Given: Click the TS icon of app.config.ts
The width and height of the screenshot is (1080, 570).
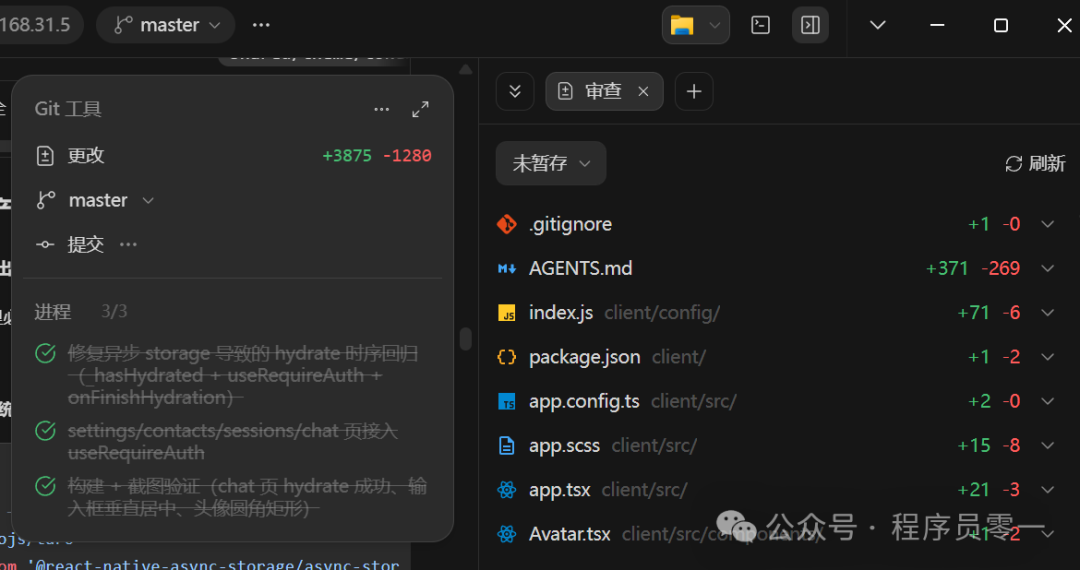Looking at the screenshot, I should tap(507, 401).
